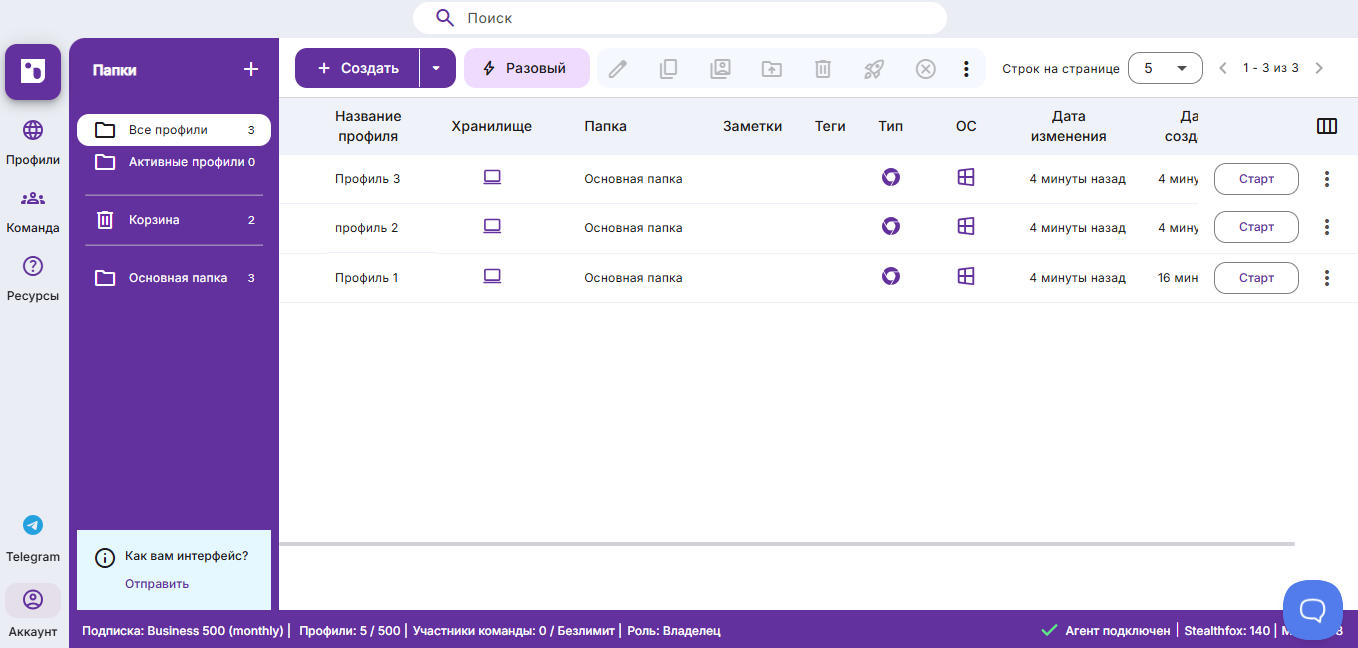1358x648 pixels.
Task: Click browser type icon for Профиль 1
Action: [x=891, y=276]
